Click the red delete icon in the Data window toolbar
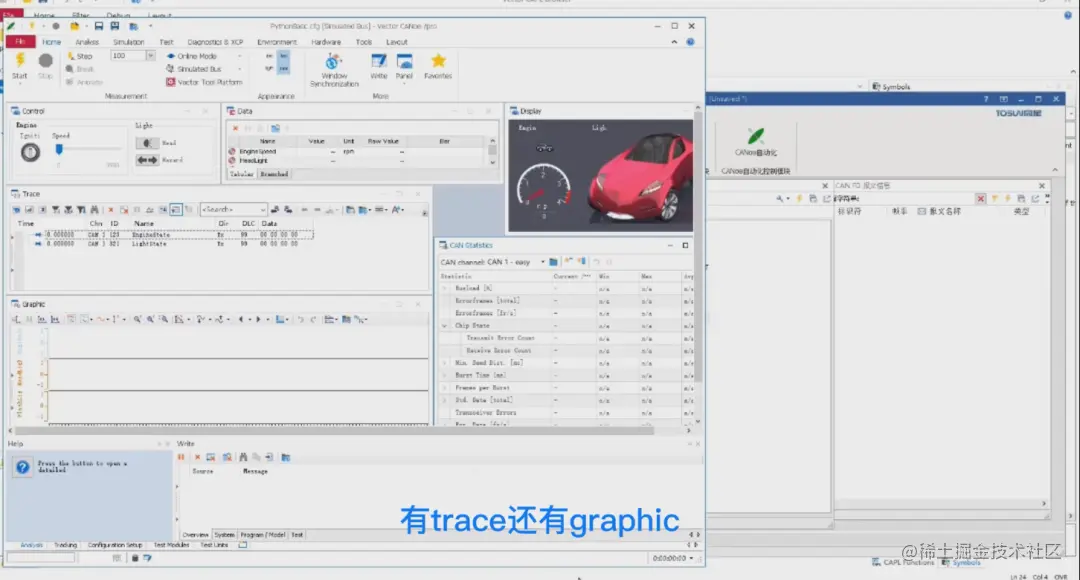The image size is (1080, 580). (x=236, y=128)
